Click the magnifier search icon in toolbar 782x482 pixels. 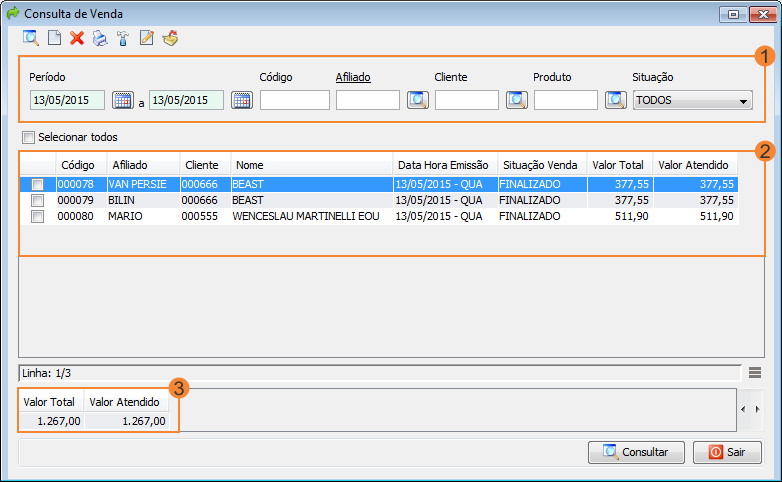(x=31, y=39)
